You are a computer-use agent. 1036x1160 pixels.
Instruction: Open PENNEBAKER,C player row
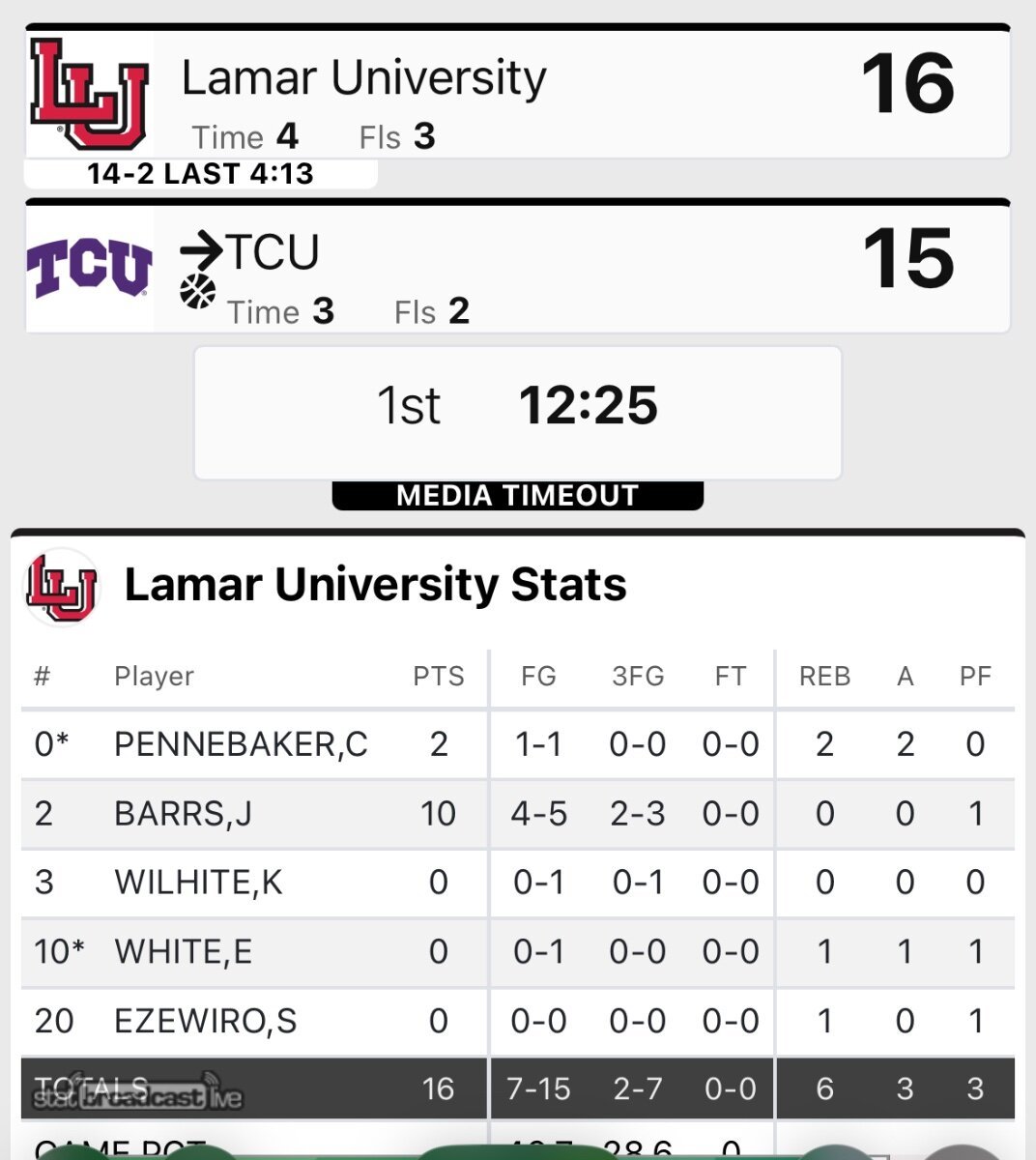(241, 744)
